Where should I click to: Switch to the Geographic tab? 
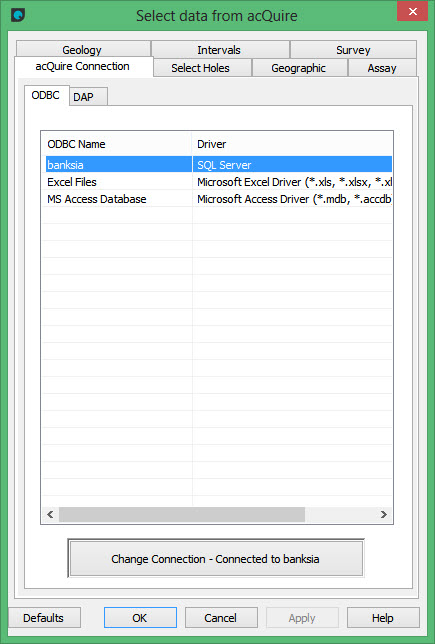299,68
